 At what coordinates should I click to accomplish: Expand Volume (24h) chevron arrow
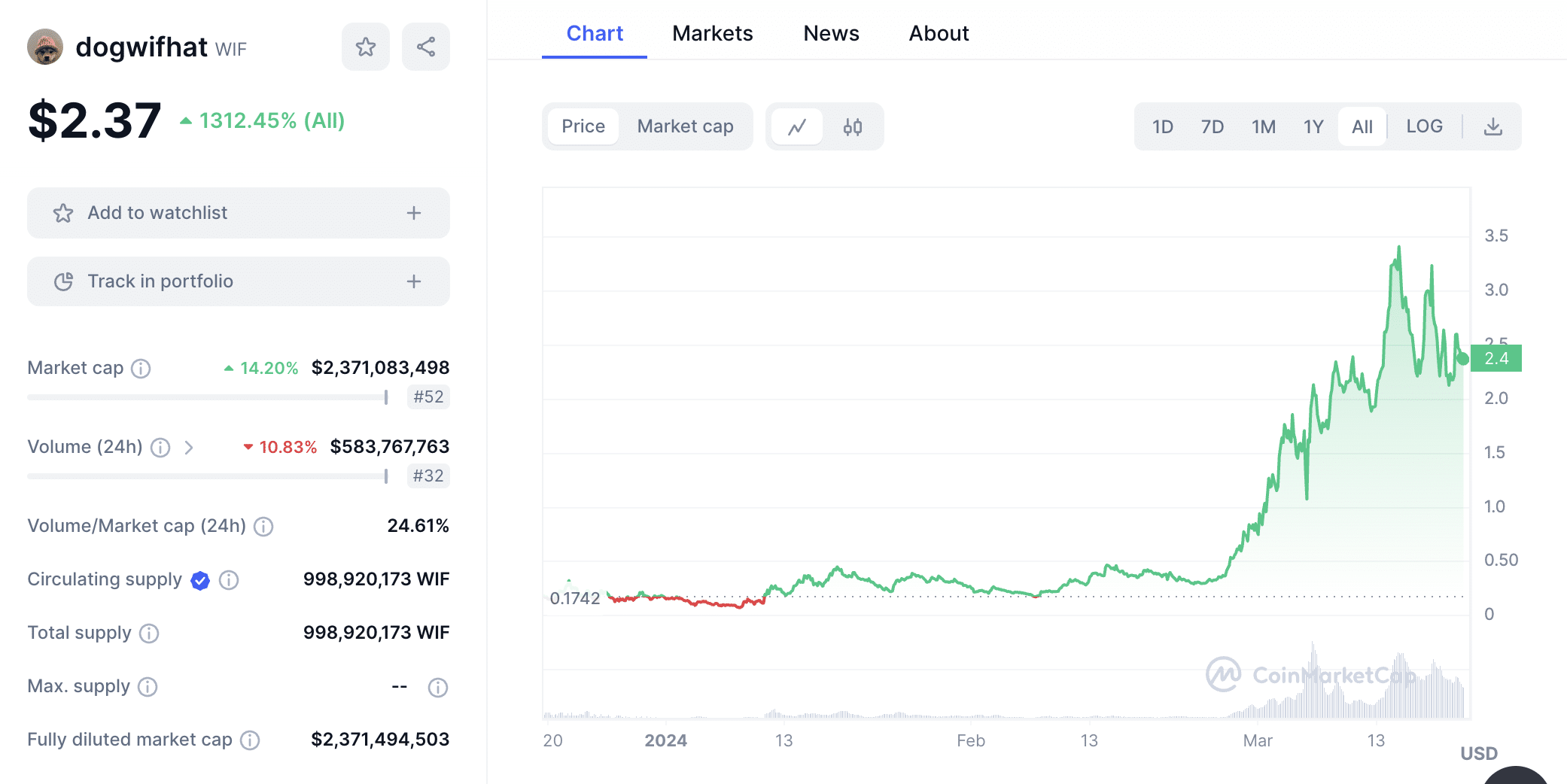pyautogui.click(x=189, y=448)
